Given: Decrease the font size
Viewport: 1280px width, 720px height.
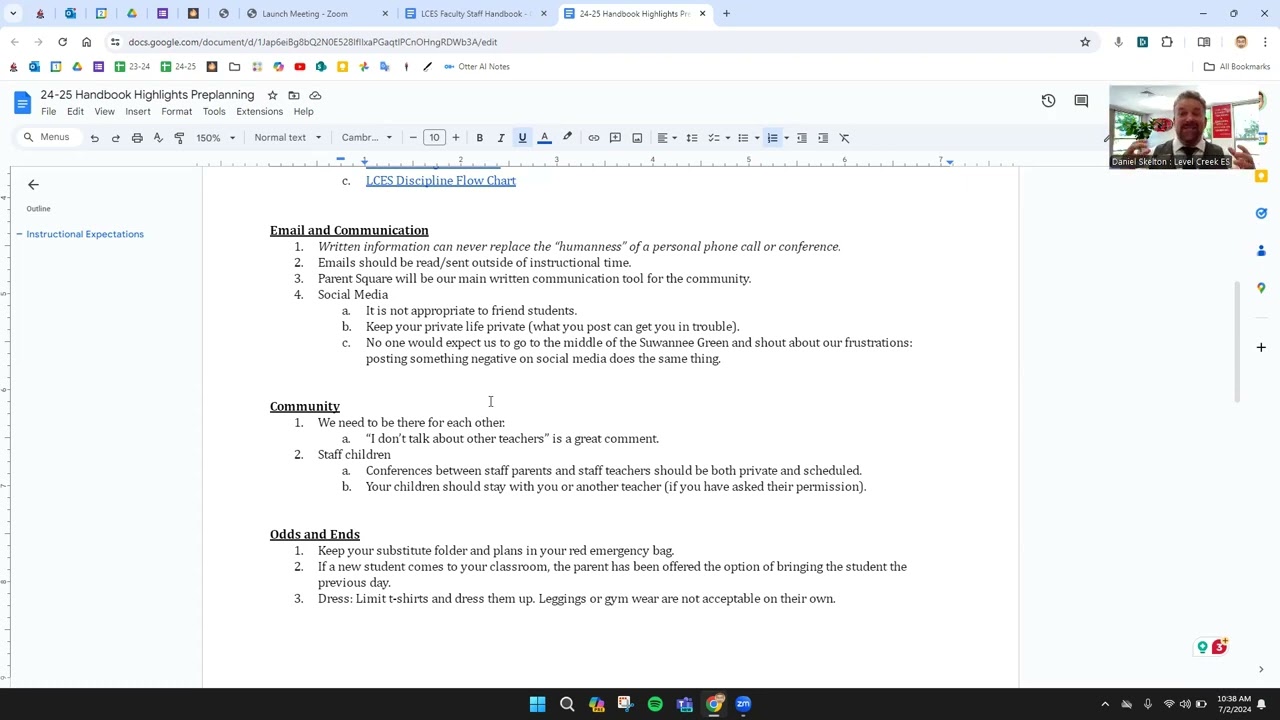Looking at the screenshot, I should [x=413, y=138].
